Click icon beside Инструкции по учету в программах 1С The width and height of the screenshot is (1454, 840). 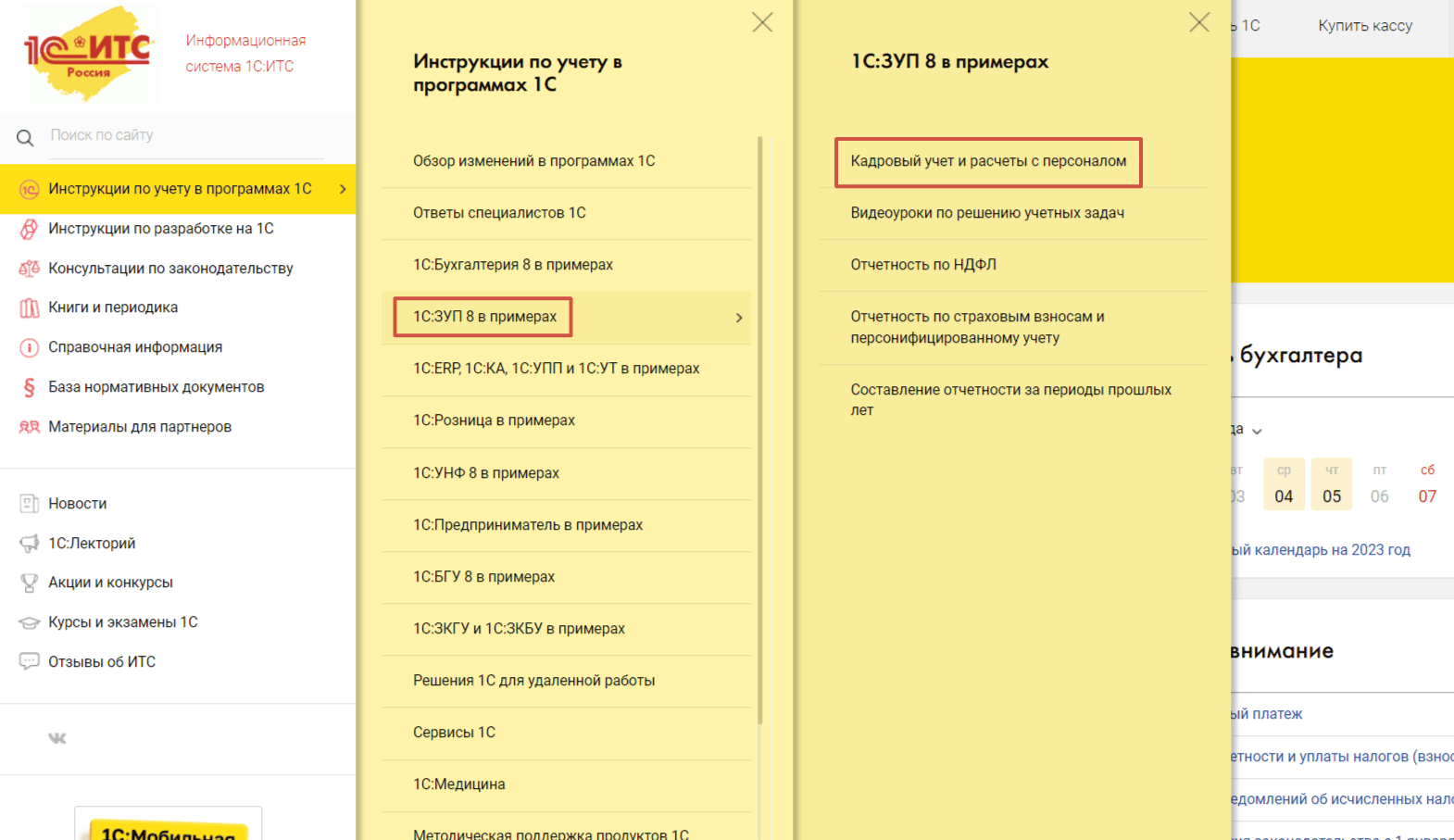pos(29,189)
